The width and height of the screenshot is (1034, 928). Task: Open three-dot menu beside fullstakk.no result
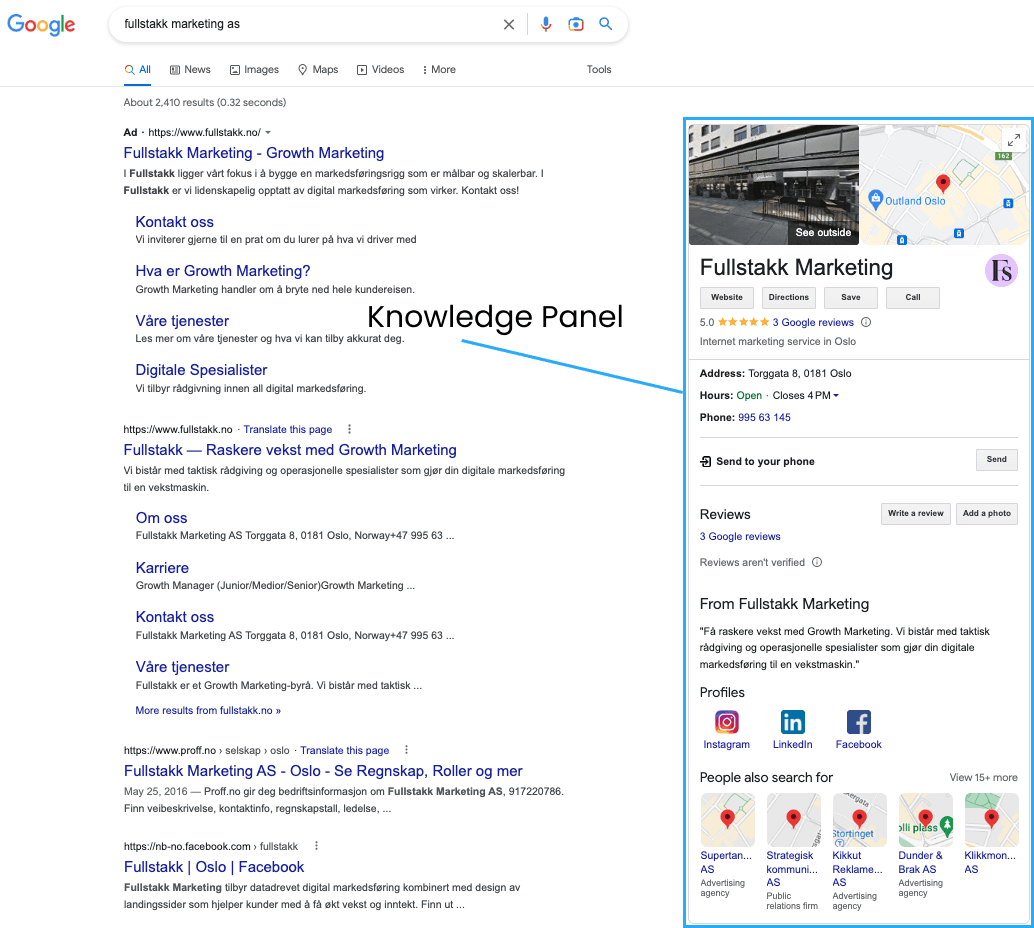point(350,429)
